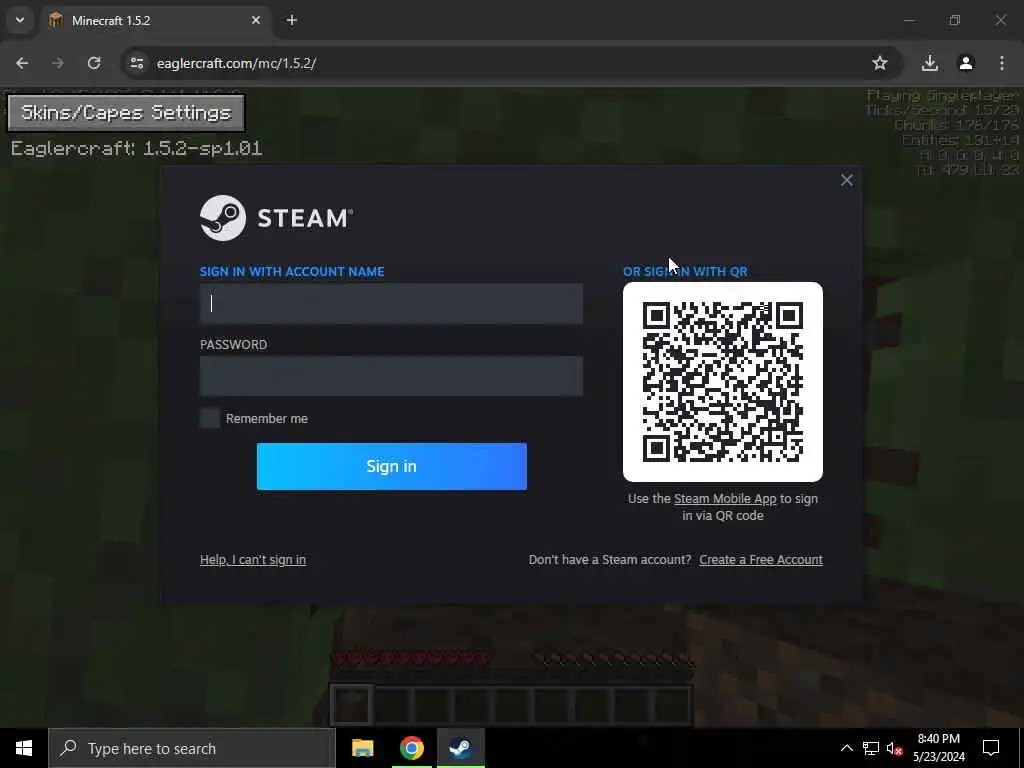Viewport: 1024px width, 768px height.
Task: Open Skins/Capes Settings in Eaglercraft
Action: click(126, 112)
